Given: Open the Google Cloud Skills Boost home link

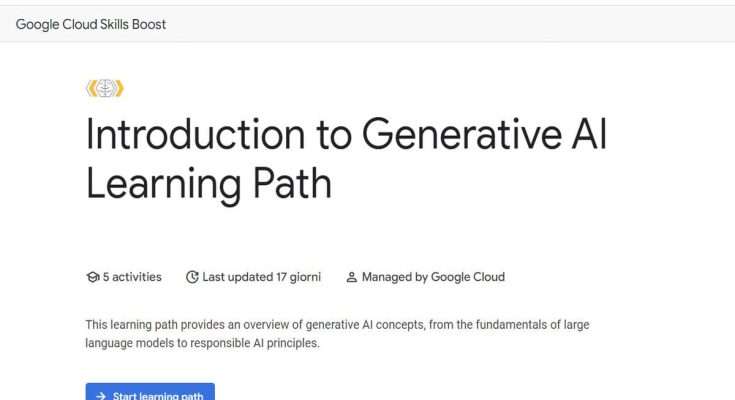Looking at the screenshot, I should 91,24.
